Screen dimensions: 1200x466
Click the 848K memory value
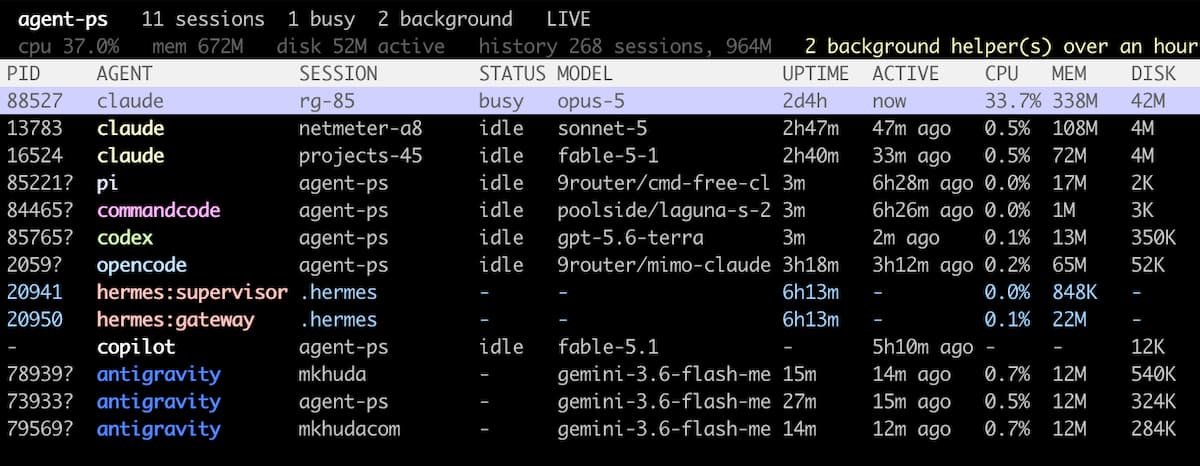[x=1074, y=292]
